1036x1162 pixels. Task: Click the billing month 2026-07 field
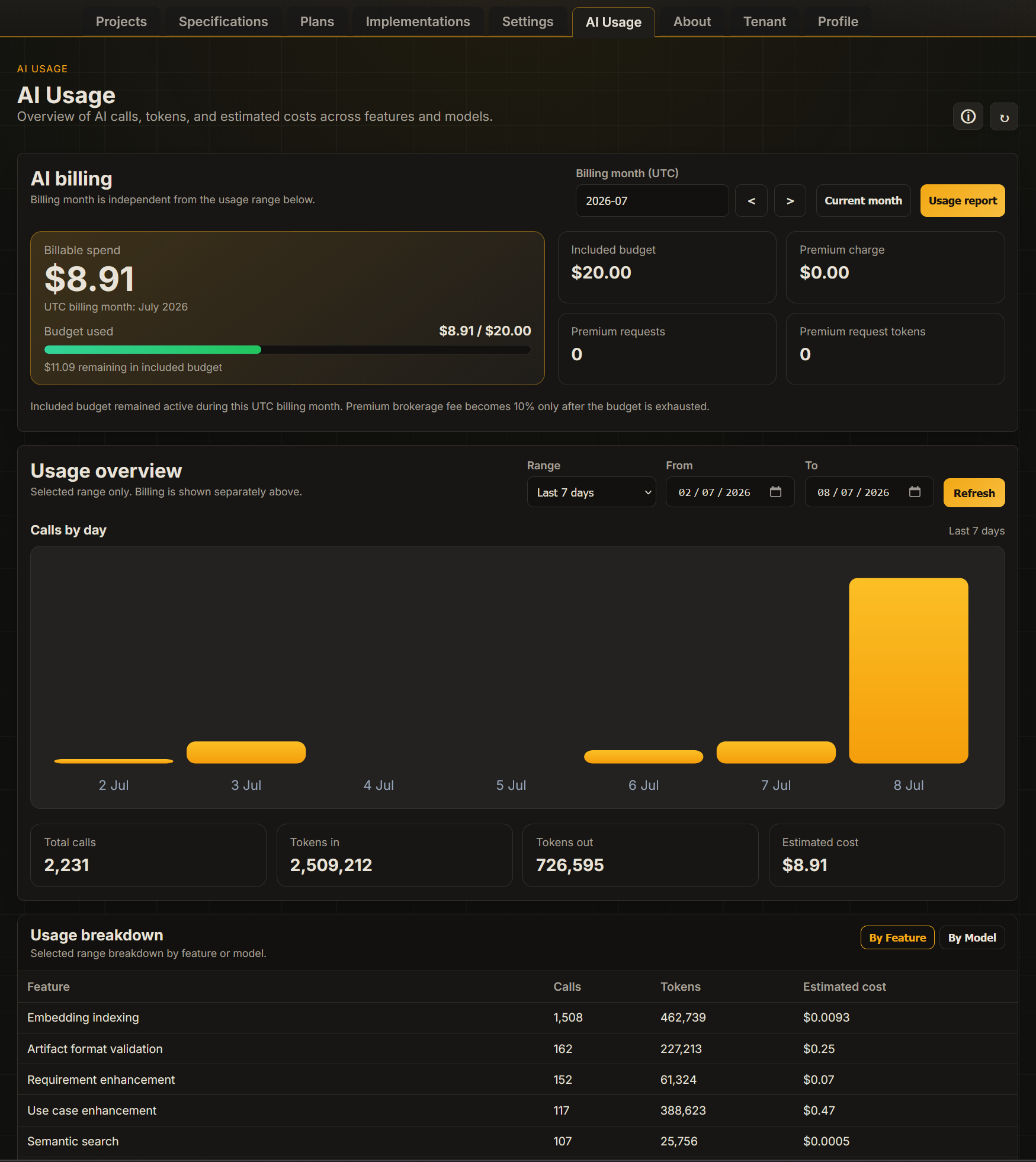tap(652, 201)
